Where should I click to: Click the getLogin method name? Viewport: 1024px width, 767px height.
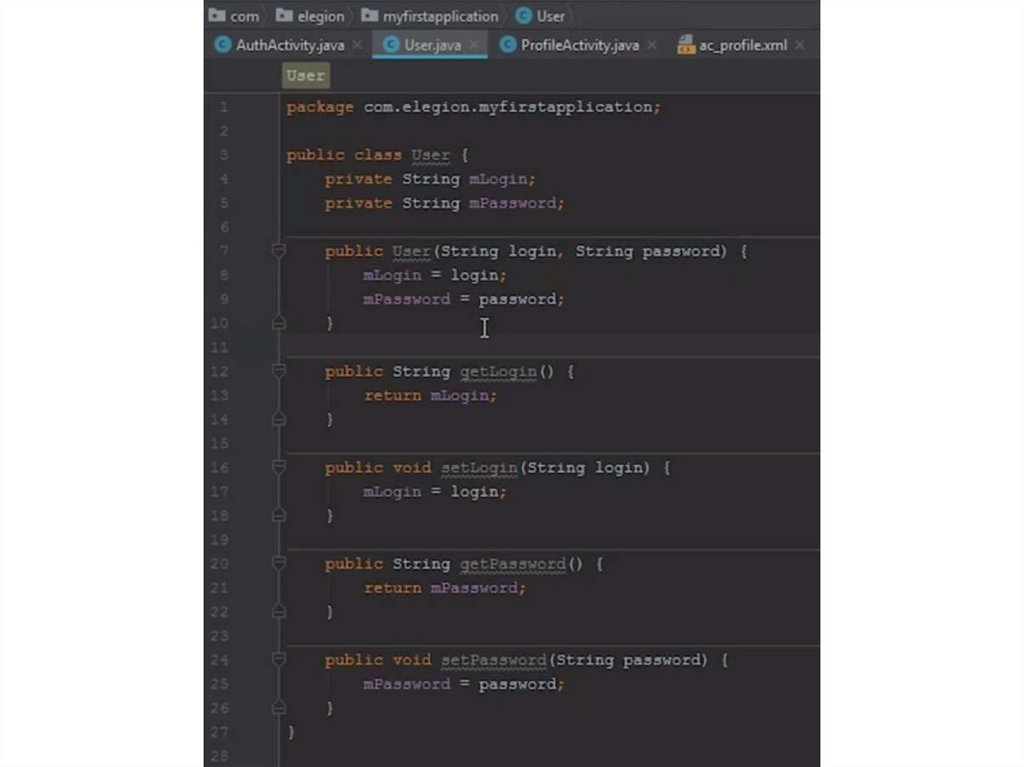click(x=498, y=371)
